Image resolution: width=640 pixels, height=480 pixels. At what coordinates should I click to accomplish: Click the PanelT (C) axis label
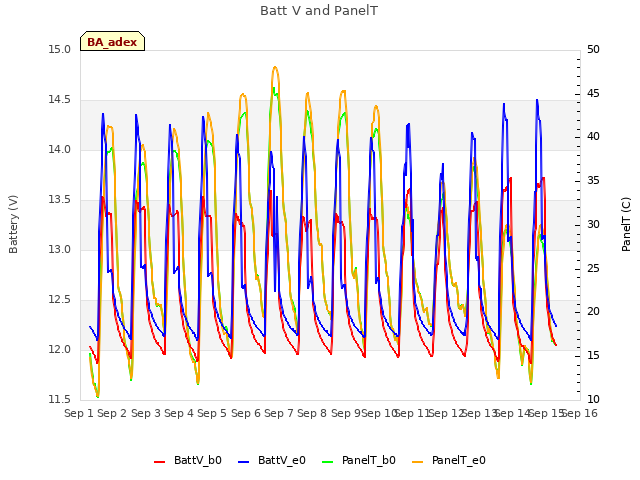point(626,224)
